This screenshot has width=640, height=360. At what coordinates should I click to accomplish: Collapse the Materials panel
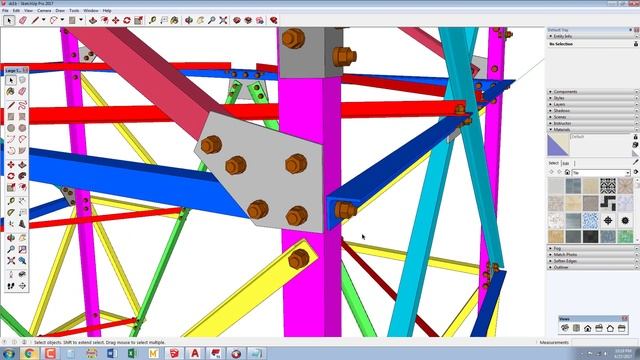[592, 129]
